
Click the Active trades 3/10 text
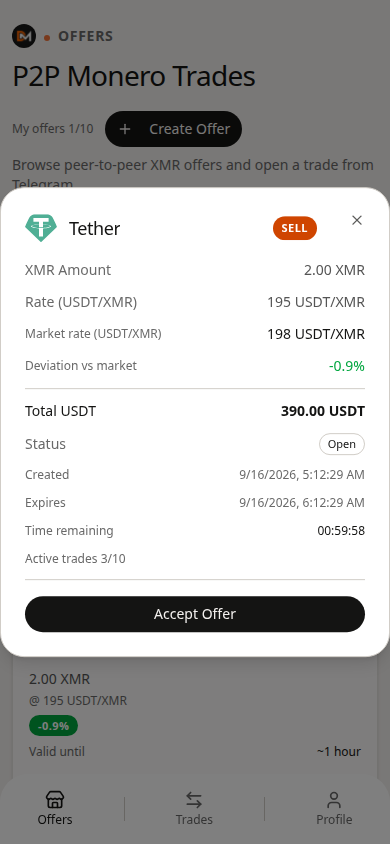point(75,559)
